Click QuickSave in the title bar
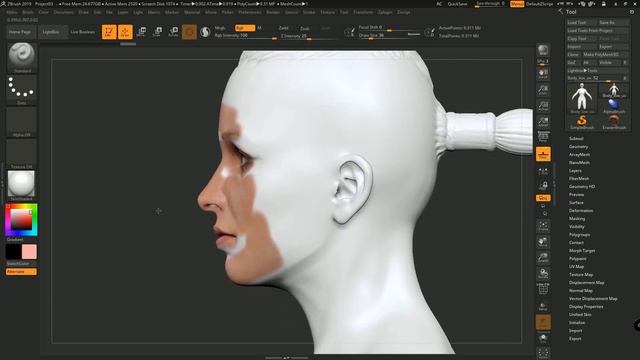The image size is (640, 360). pos(458,4)
